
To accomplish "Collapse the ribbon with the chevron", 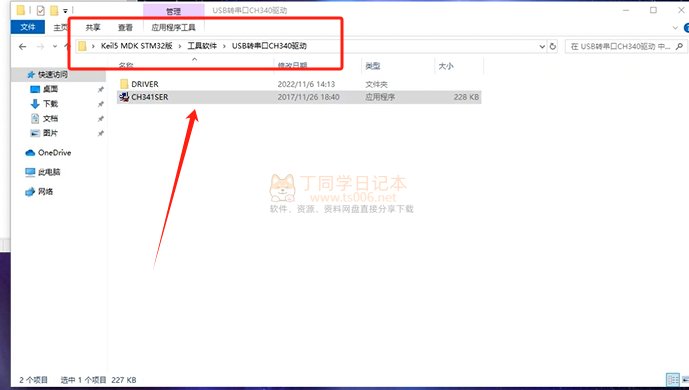I will click(x=675, y=28).
